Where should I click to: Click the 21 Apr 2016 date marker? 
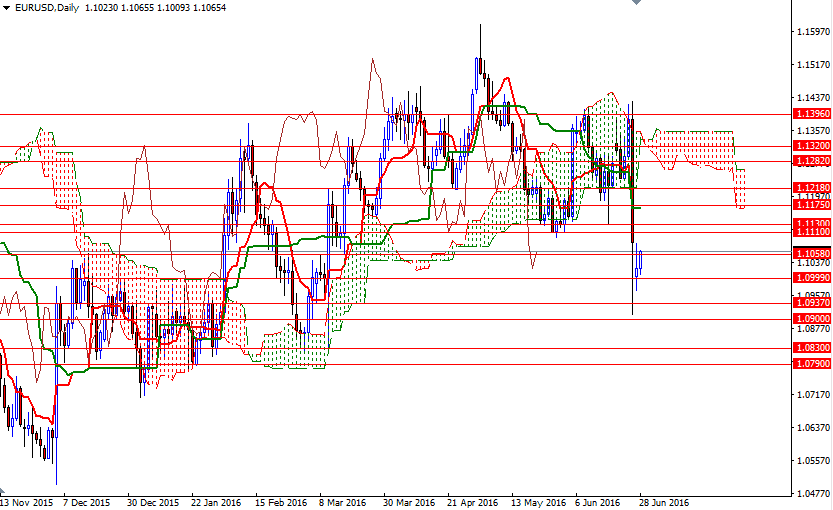[x=472, y=502]
